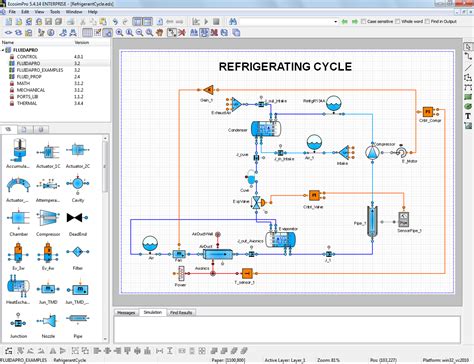Enable the Case sensitive checkbox
The image size is (474, 364).
364,21
